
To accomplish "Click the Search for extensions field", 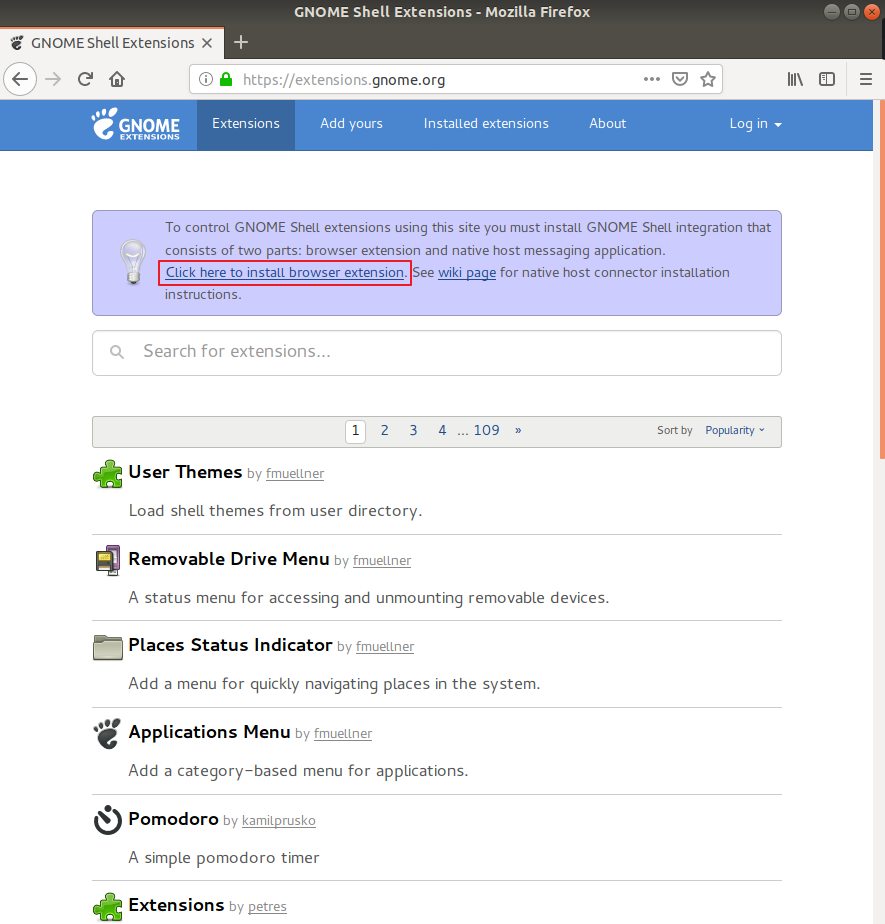I will [437, 352].
